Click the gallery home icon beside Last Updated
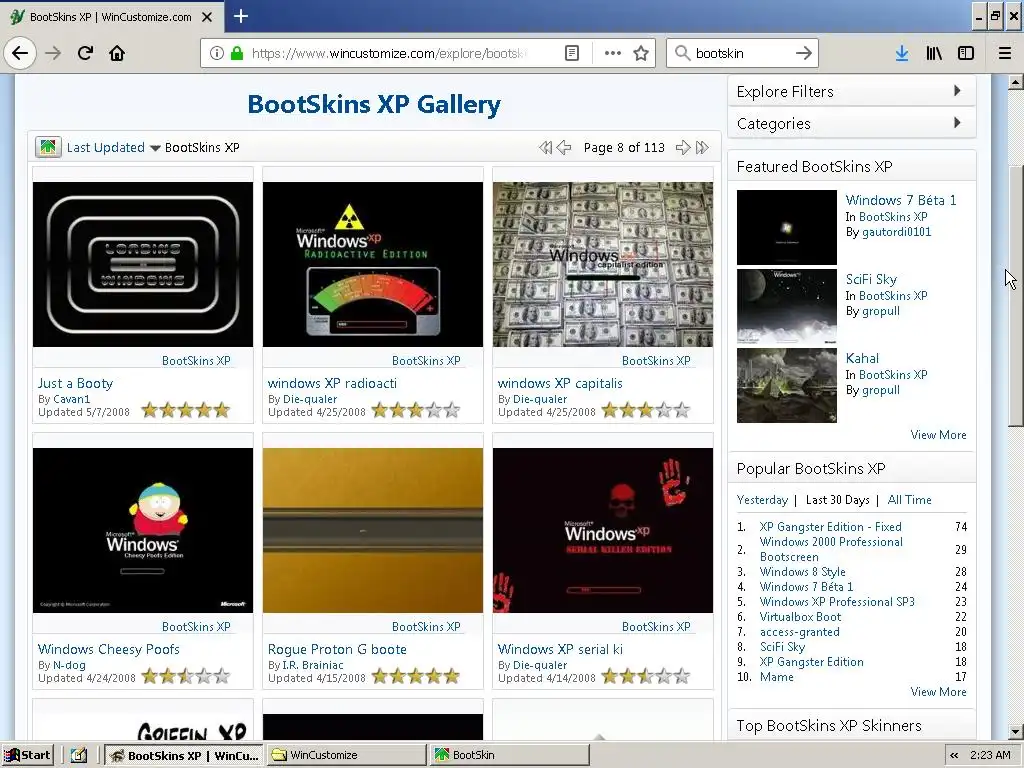Screen dimensions: 1024x768 [x=48, y=147]
